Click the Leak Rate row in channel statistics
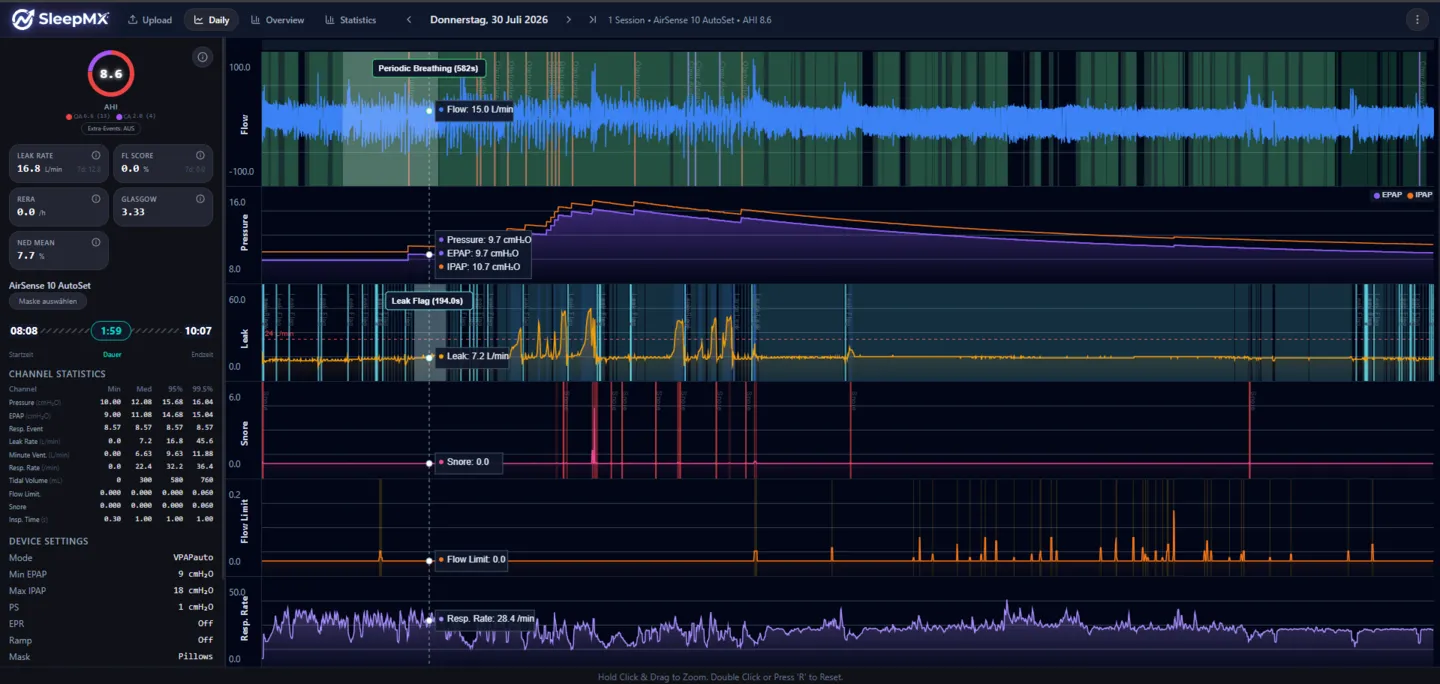This screenshot has height=684, width=1440. [110, 440]
